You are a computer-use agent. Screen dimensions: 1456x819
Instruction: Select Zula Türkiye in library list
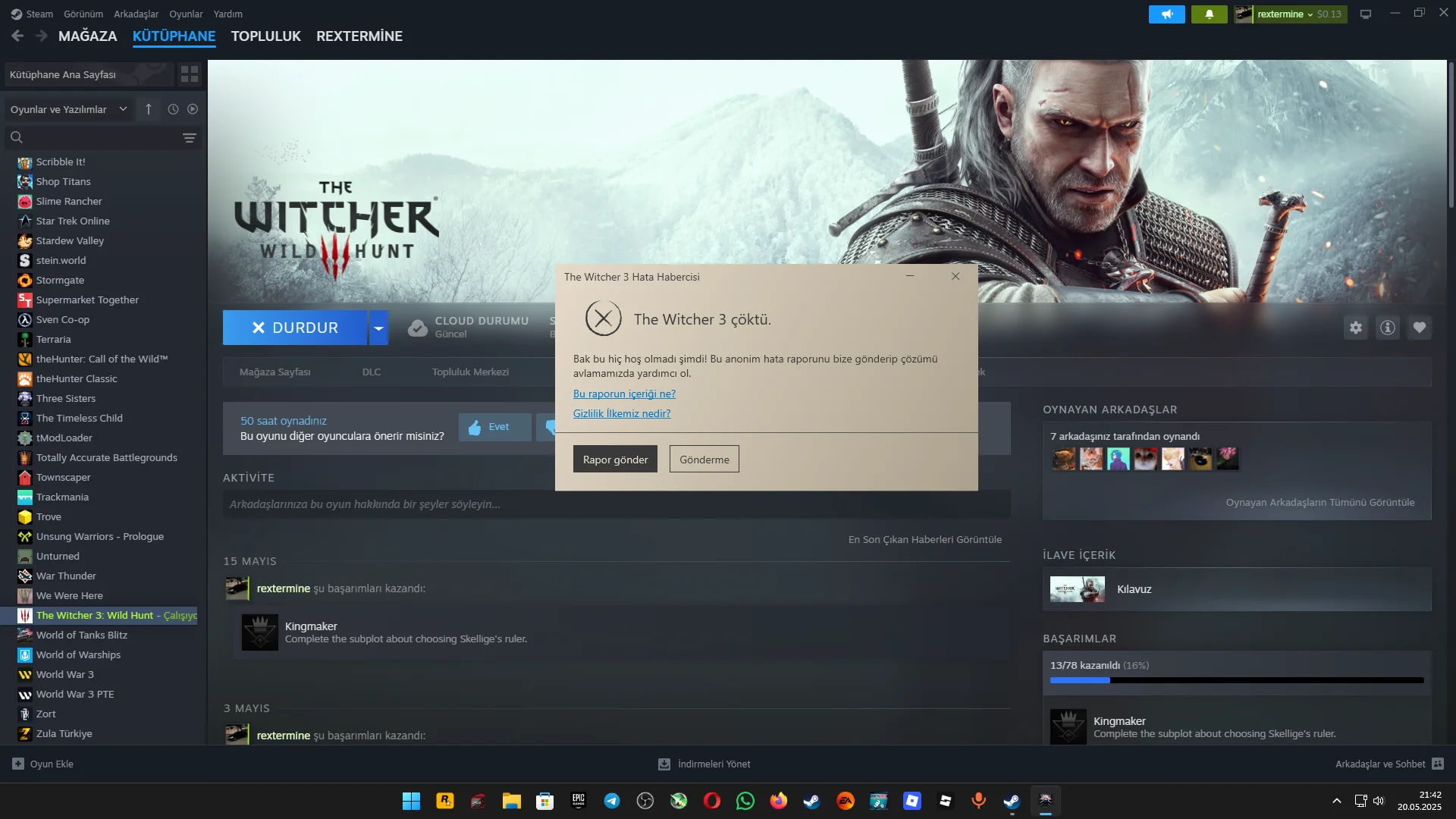(64, 733)
